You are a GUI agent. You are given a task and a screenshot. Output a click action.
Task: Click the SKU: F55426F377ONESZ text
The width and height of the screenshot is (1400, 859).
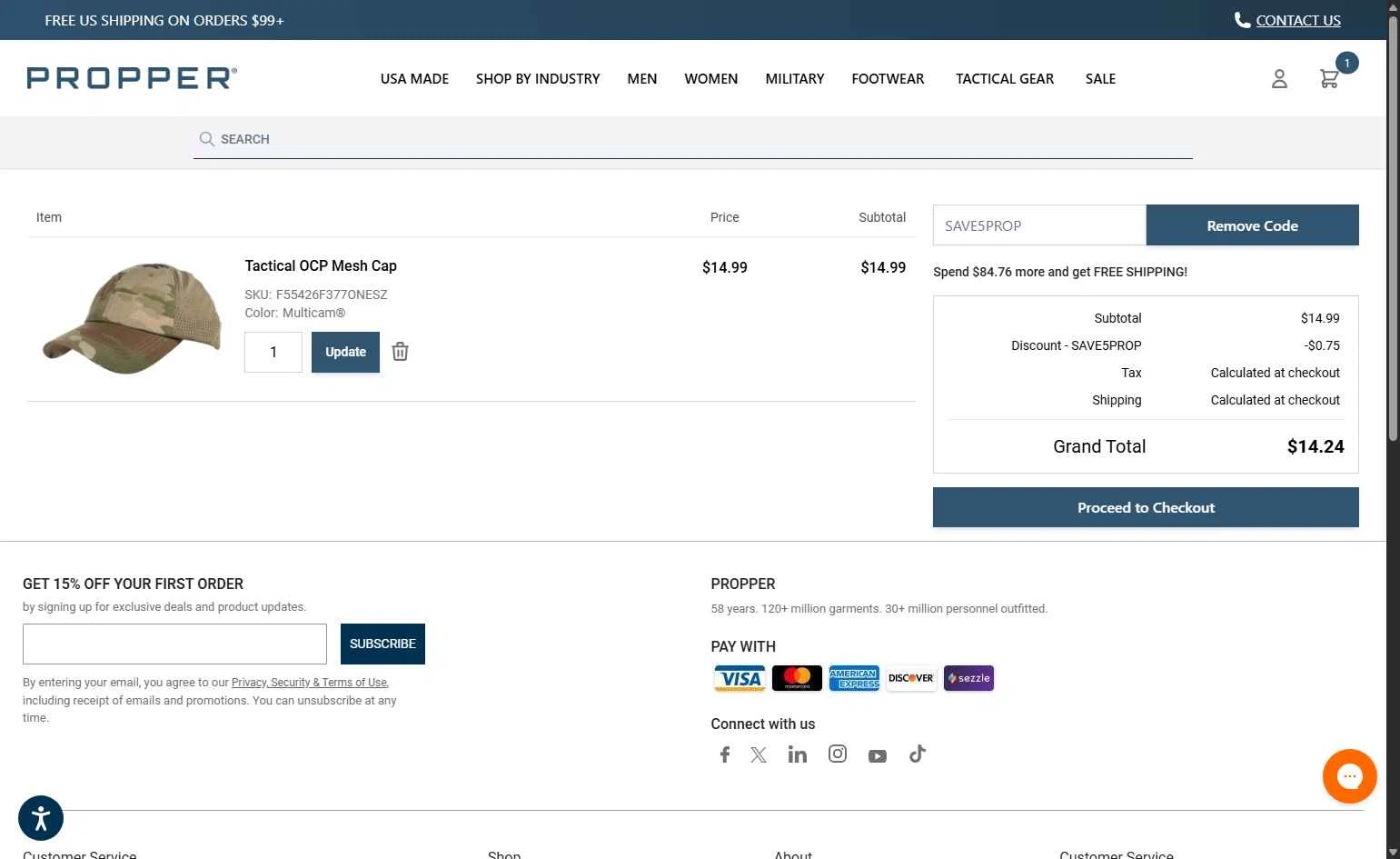coord(316,295)
